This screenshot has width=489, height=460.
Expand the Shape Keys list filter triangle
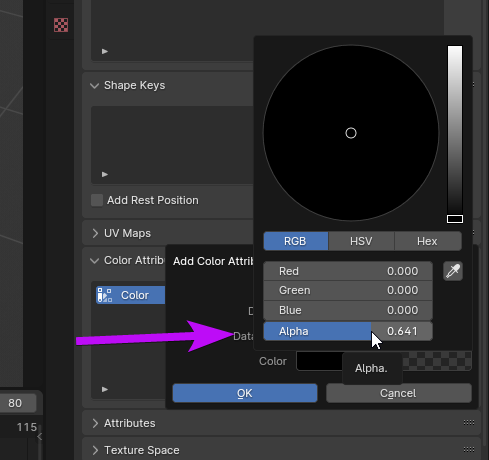pos(105,174)
